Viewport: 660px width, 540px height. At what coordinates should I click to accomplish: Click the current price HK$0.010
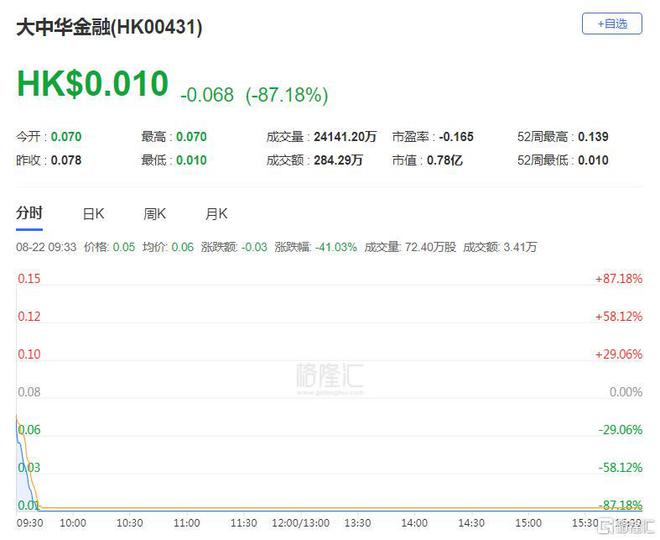pyautogui.click(x=93, y=83)
